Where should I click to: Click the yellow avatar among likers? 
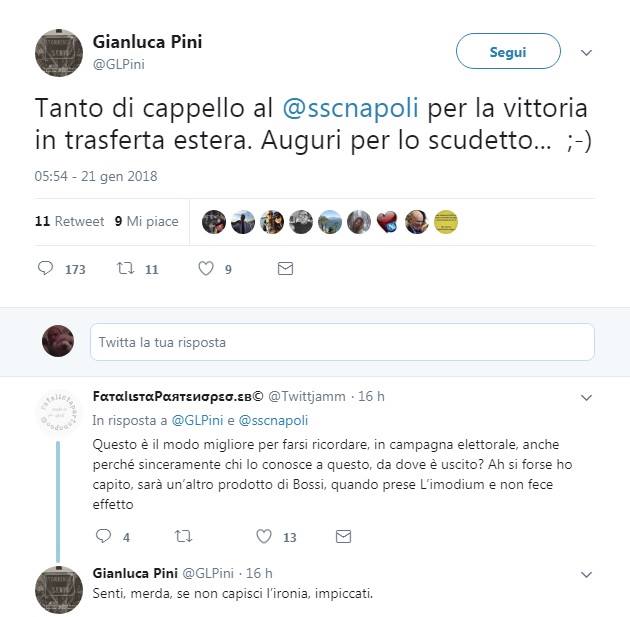446,222
